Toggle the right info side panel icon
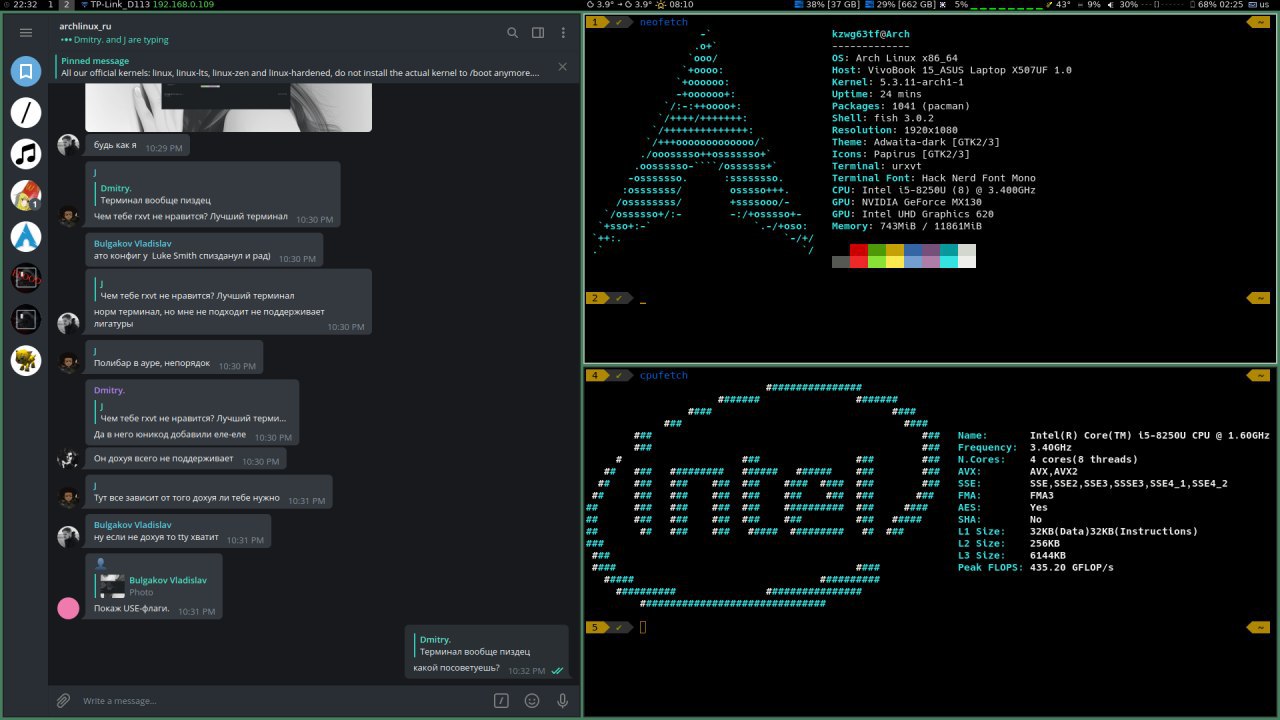The image size is (1280, 720). [538, 33]
